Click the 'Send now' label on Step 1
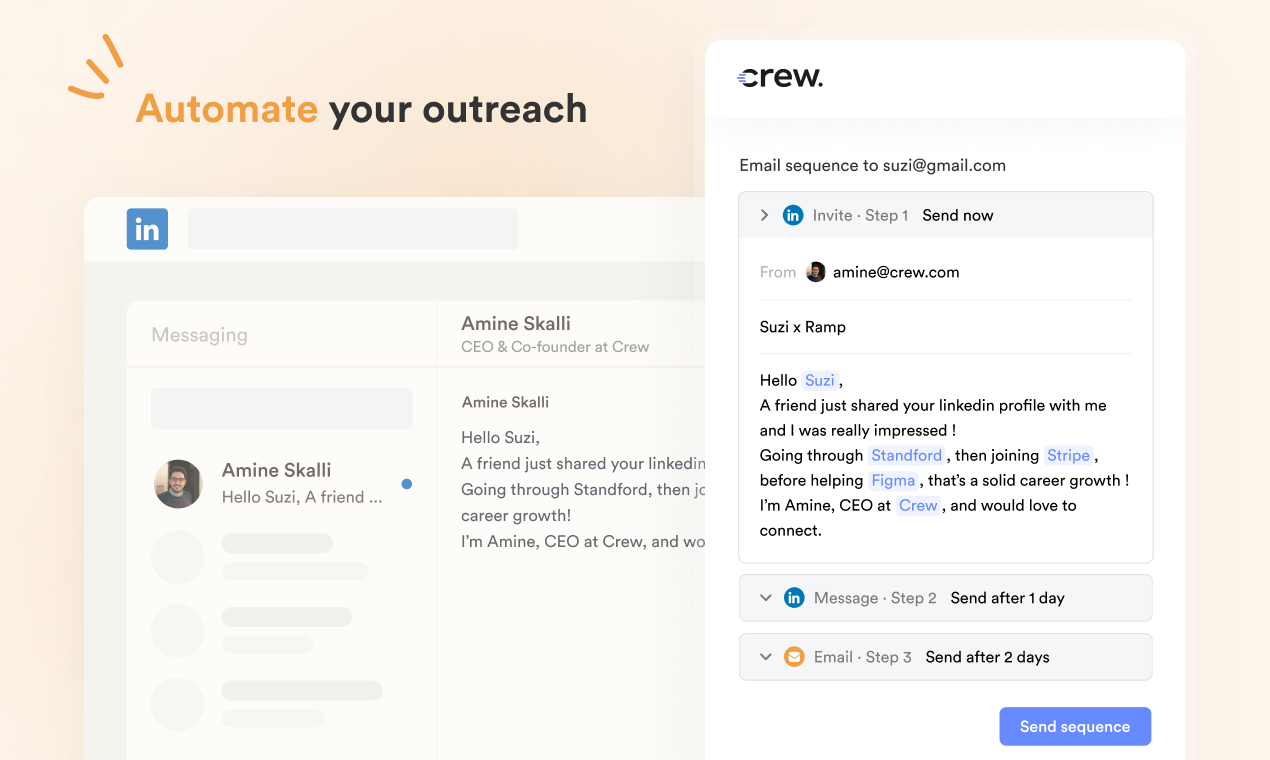The height and width of the screenshot is (760, 1270). [958, 215]
